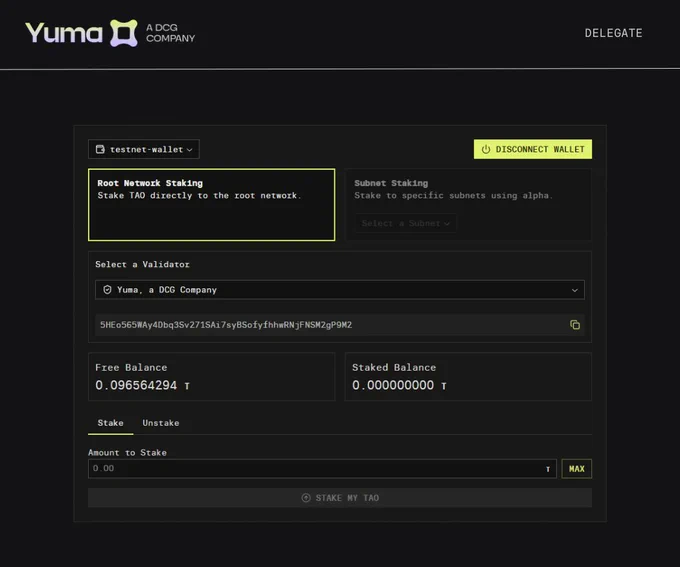Click the Free Balance value 0.096564294
Screen dimensions: 680x567
[136, 385]
